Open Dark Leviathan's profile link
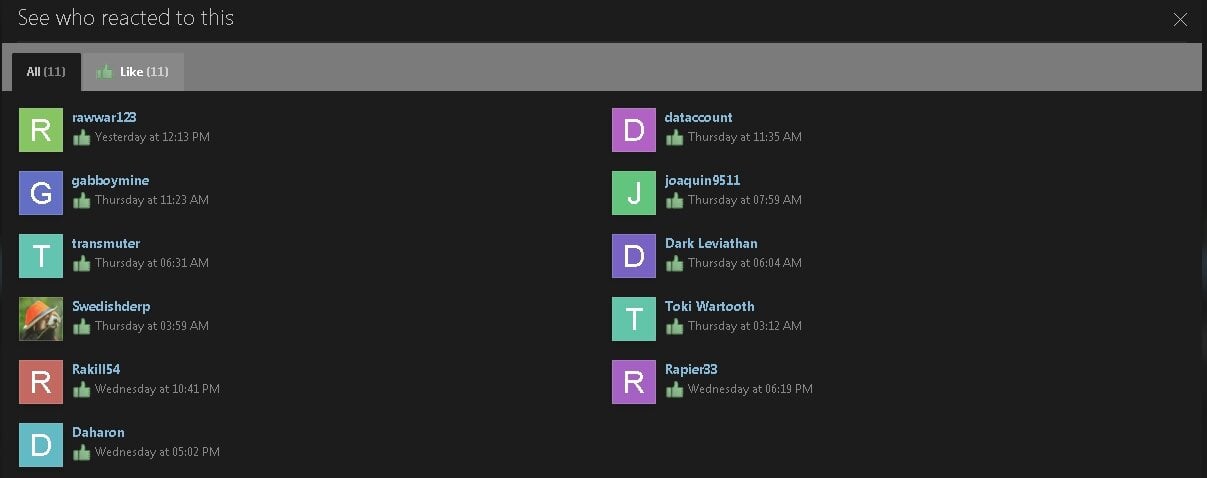This screenshot has height=478, width=1207. pyautogui.click(x=711, y=243)
